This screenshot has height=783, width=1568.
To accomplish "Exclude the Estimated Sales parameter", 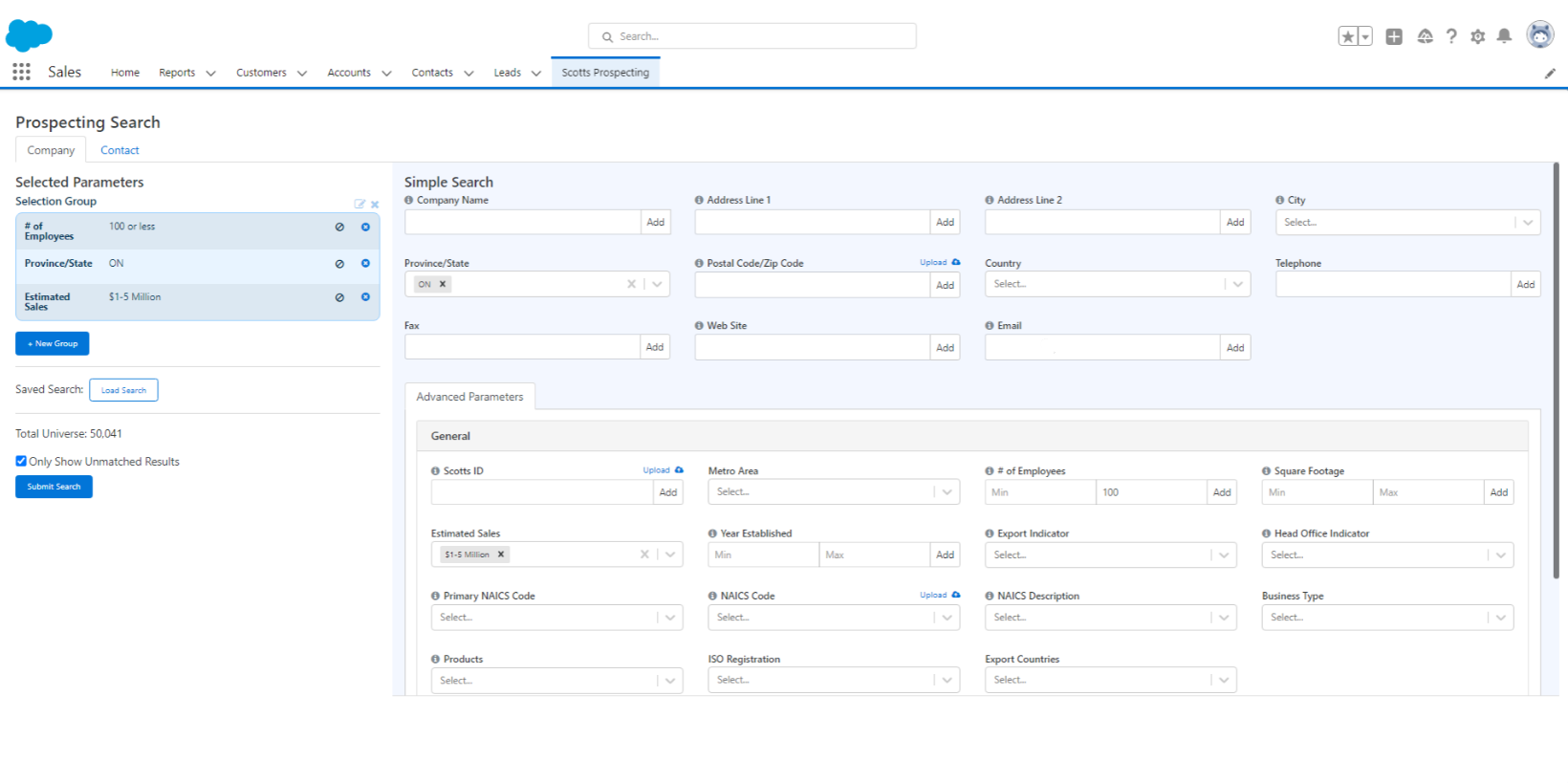I will tap(339, 297).
